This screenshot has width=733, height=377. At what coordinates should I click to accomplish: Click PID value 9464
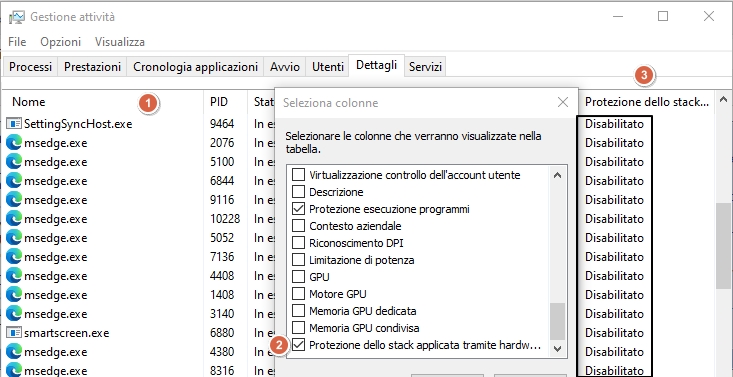pyautogui.click(x=222, y=124)
